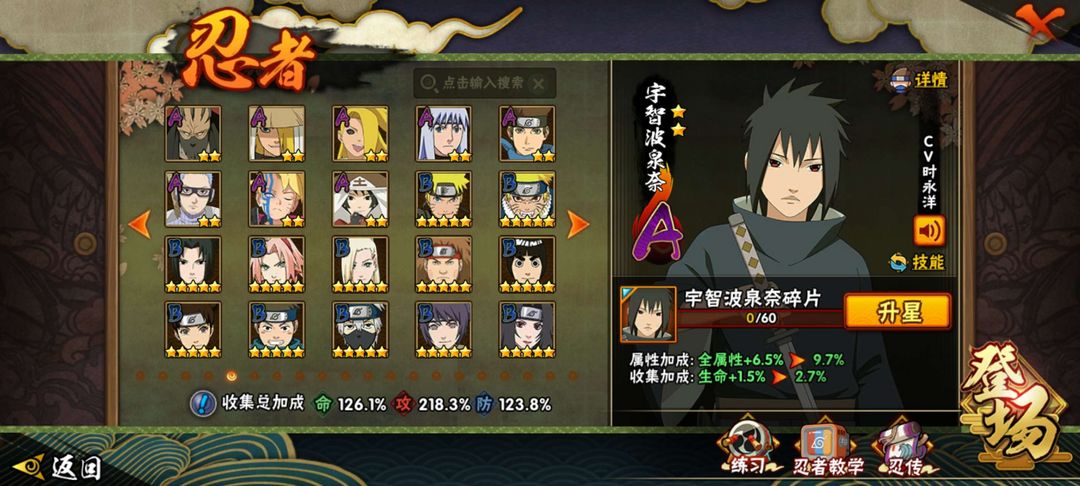Select pink-haired Sakura ninja portrait
The image size is (1080, 486).
pyautogui.click(x=277, y=264)
